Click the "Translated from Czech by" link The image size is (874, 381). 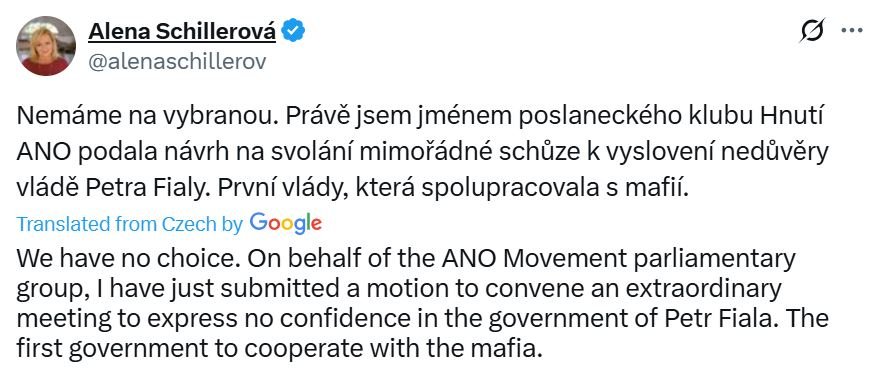[x=129, y=224]
